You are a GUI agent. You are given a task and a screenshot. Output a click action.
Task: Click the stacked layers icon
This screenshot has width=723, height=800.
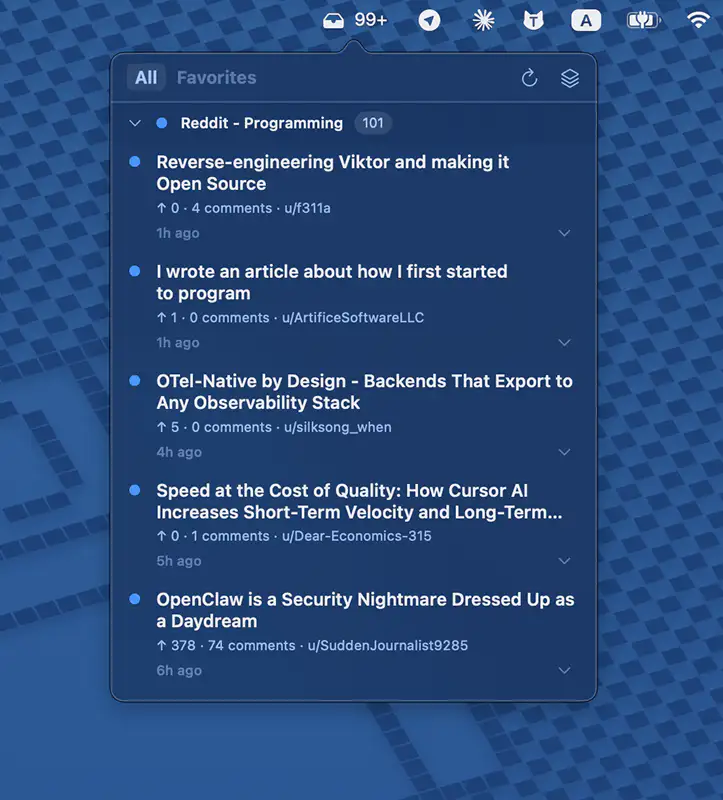[570, 78]
